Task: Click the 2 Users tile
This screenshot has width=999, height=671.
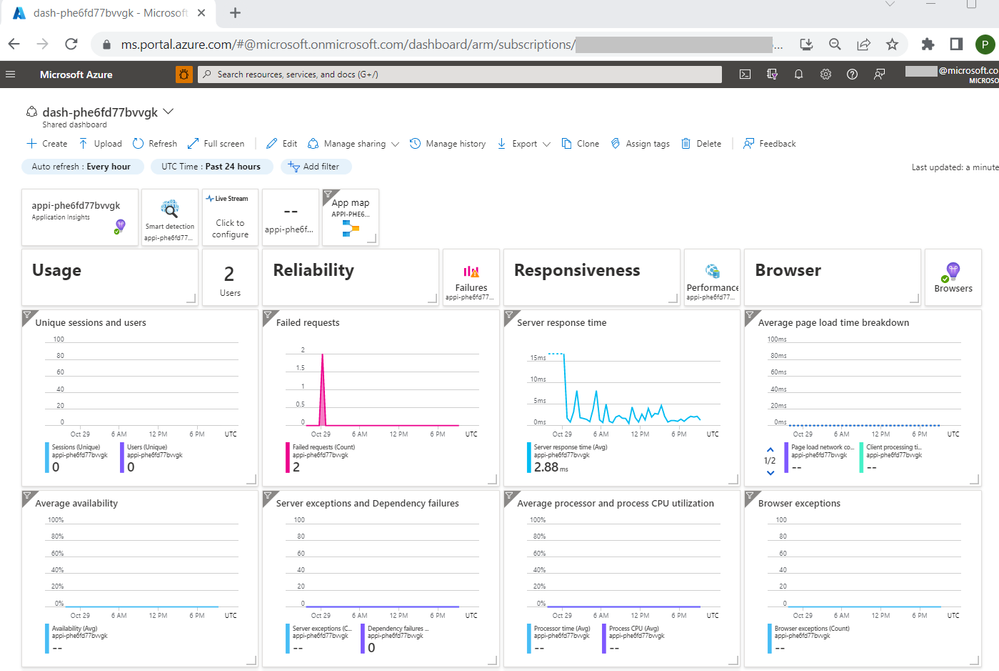Action: (x=230, y=277)
